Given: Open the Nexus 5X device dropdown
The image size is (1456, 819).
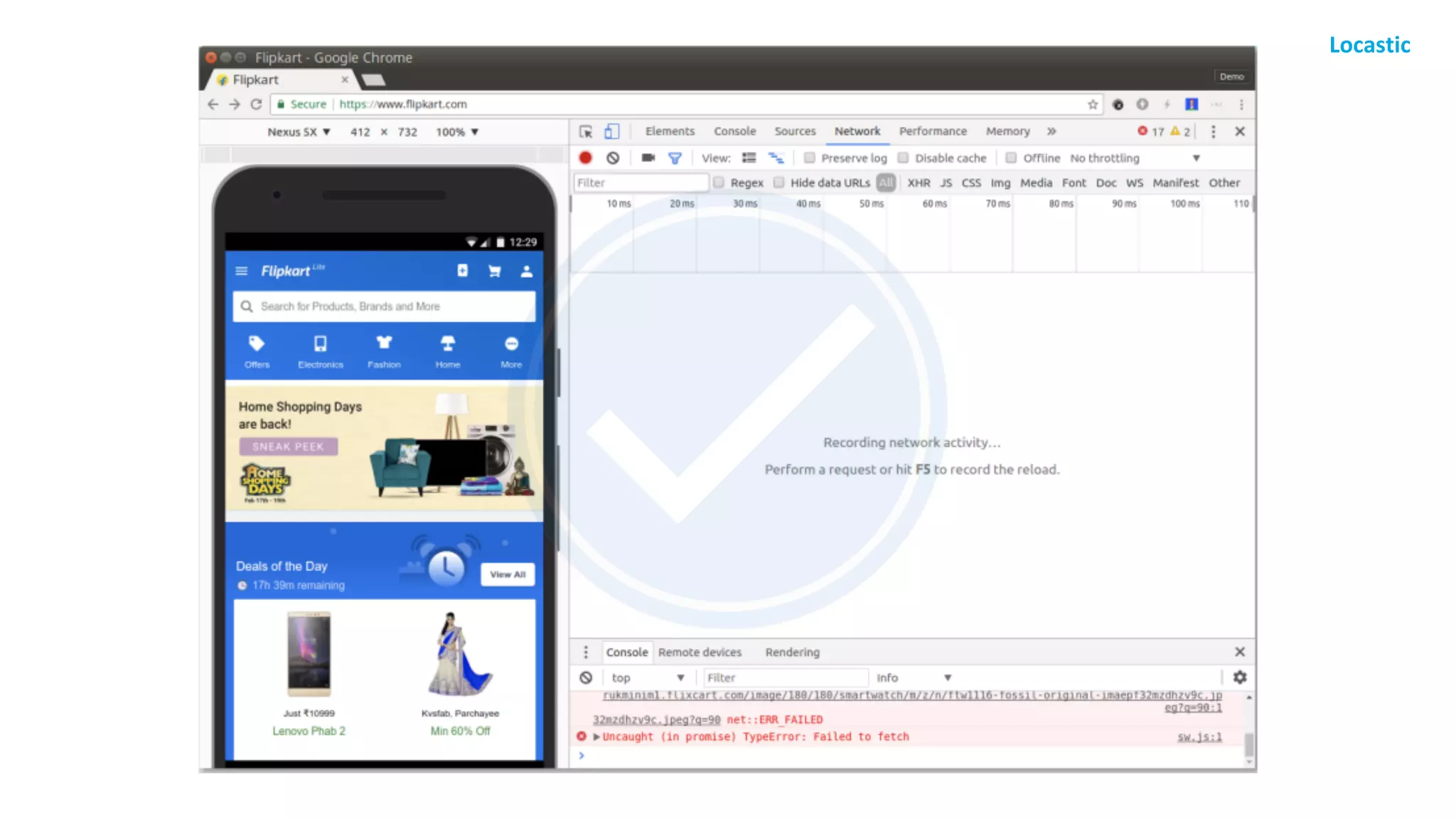Looking at the screenshot, I should tap(299, 132).
